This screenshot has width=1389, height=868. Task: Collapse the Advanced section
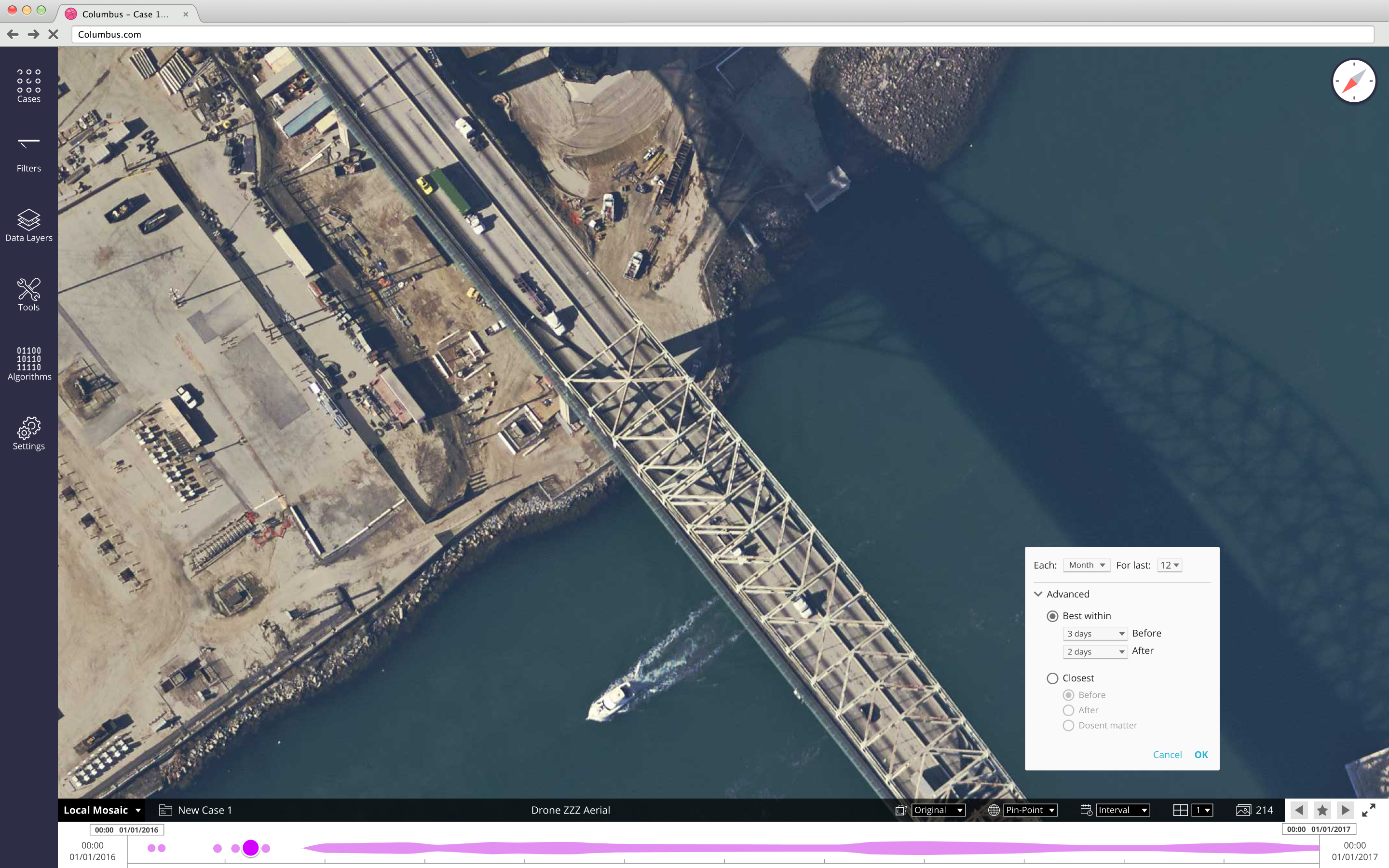pyautogui.click(x=1038, y=594)
